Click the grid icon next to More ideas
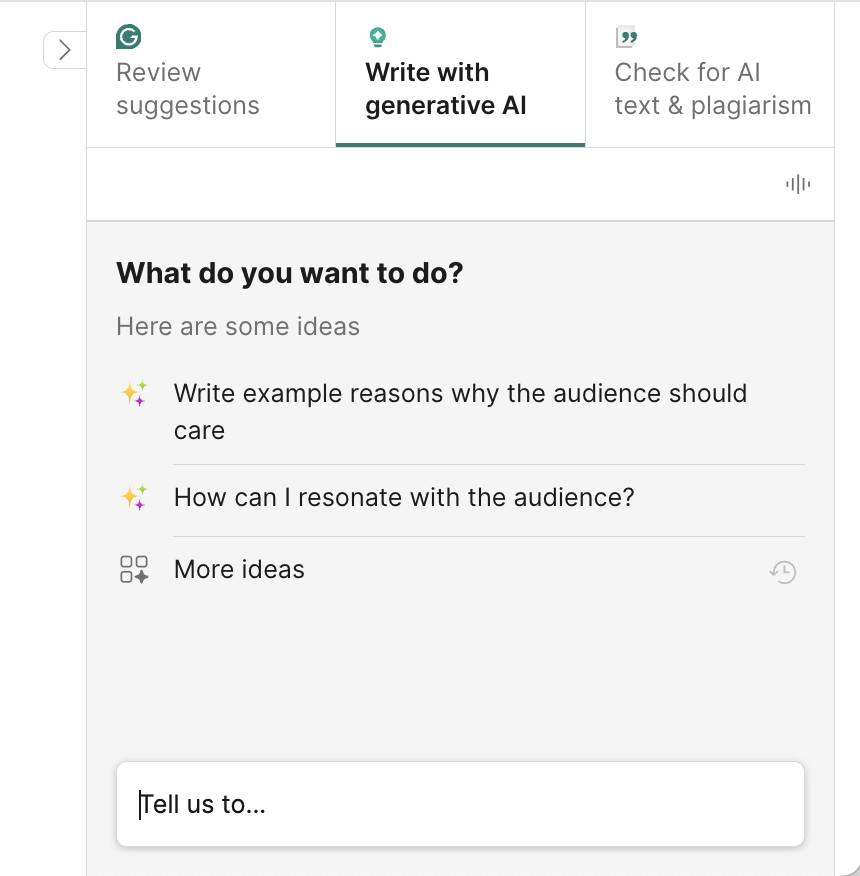860x876 pixels. click(134, 570)
